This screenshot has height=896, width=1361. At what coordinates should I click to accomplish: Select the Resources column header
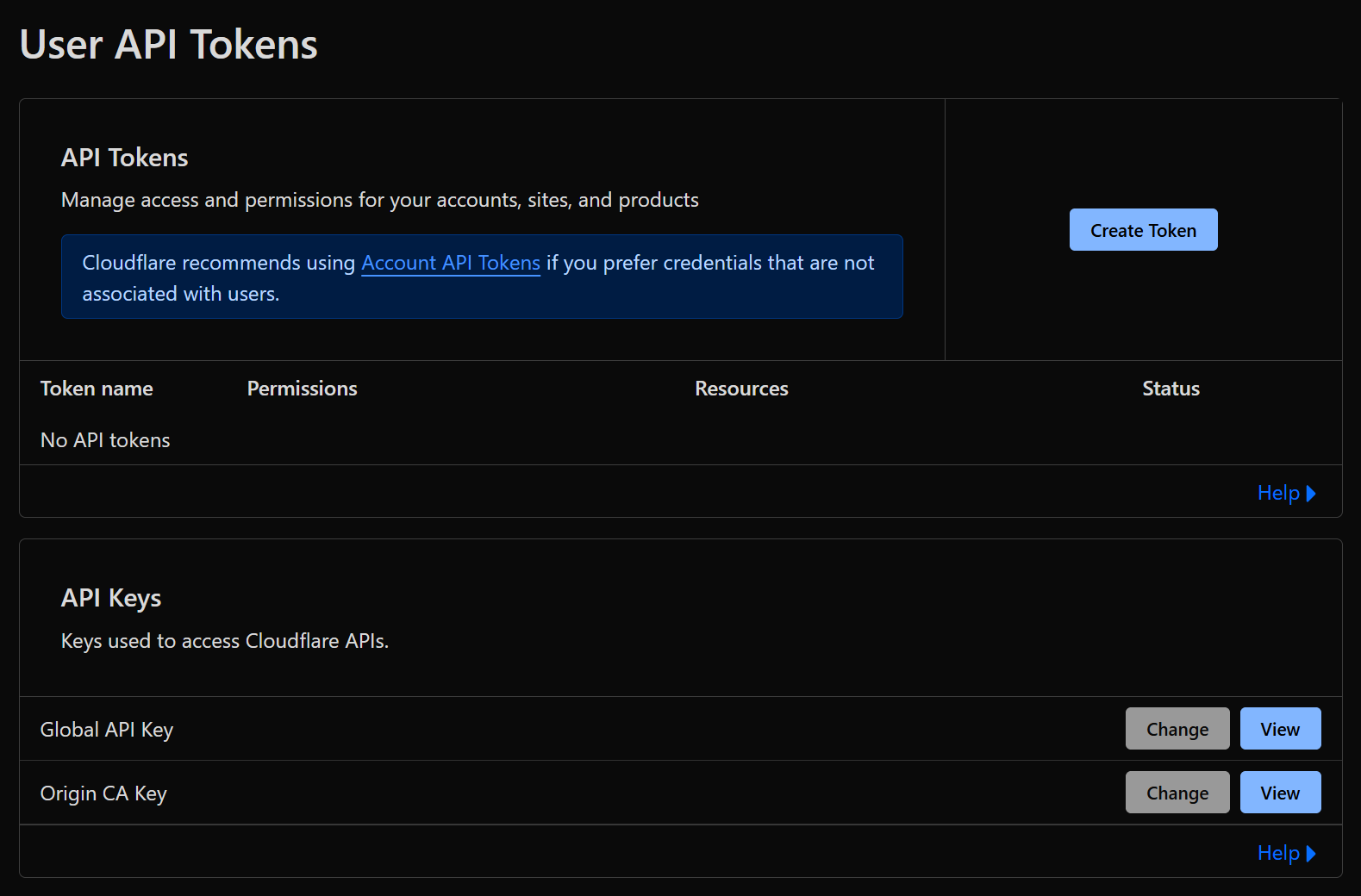pyautogui.click(x=741, y=389)
